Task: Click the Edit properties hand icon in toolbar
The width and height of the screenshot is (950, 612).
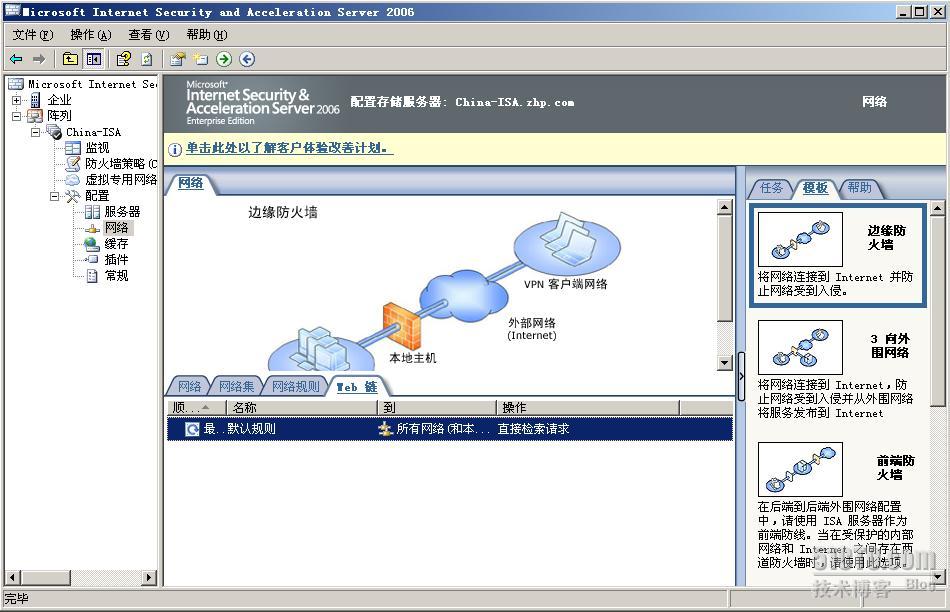Action: click(x=178, y=59)
